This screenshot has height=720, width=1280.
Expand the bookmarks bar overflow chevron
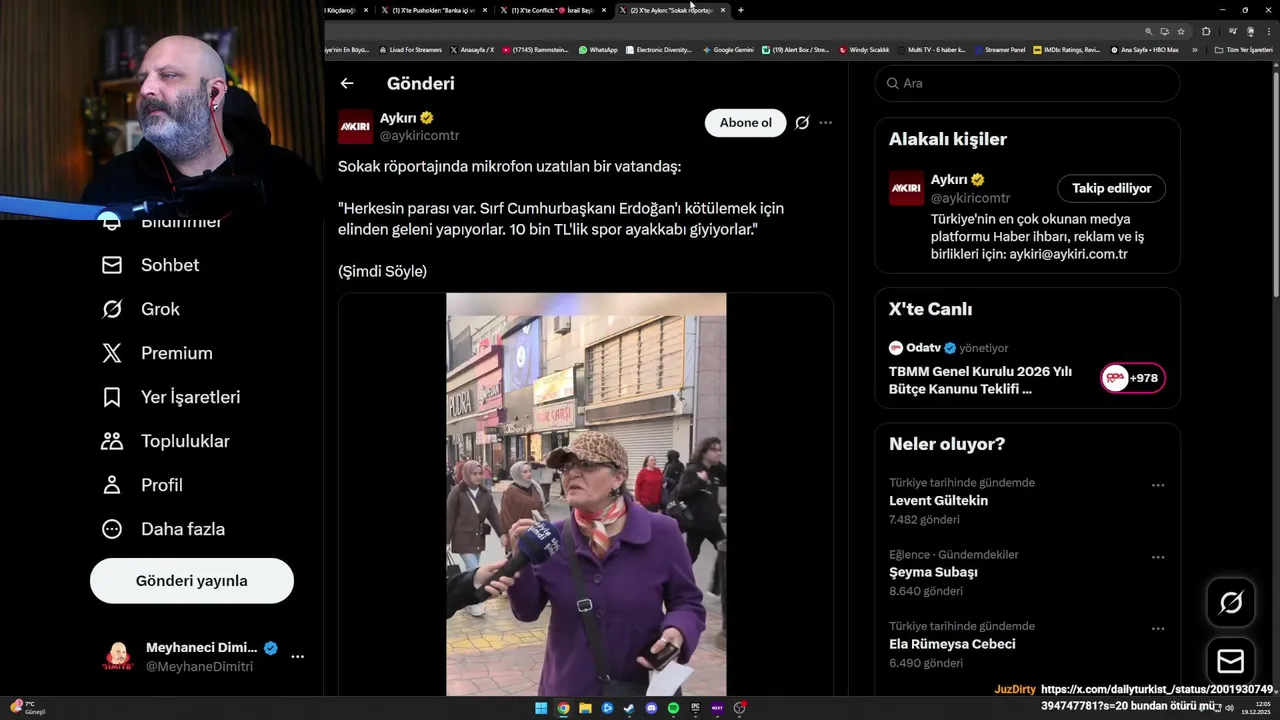pos(1194,49)
